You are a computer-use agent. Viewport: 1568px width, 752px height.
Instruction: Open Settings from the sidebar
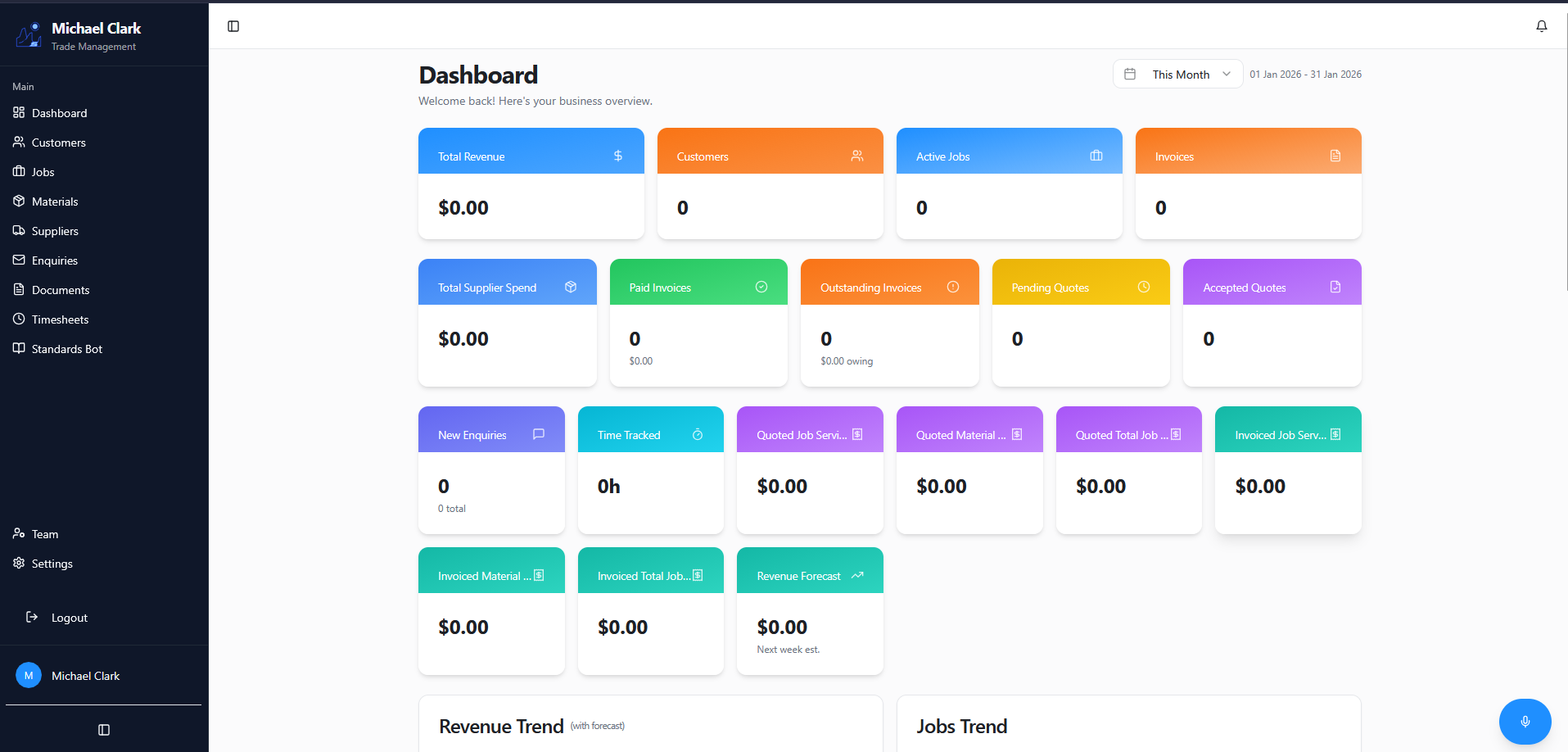51,563
